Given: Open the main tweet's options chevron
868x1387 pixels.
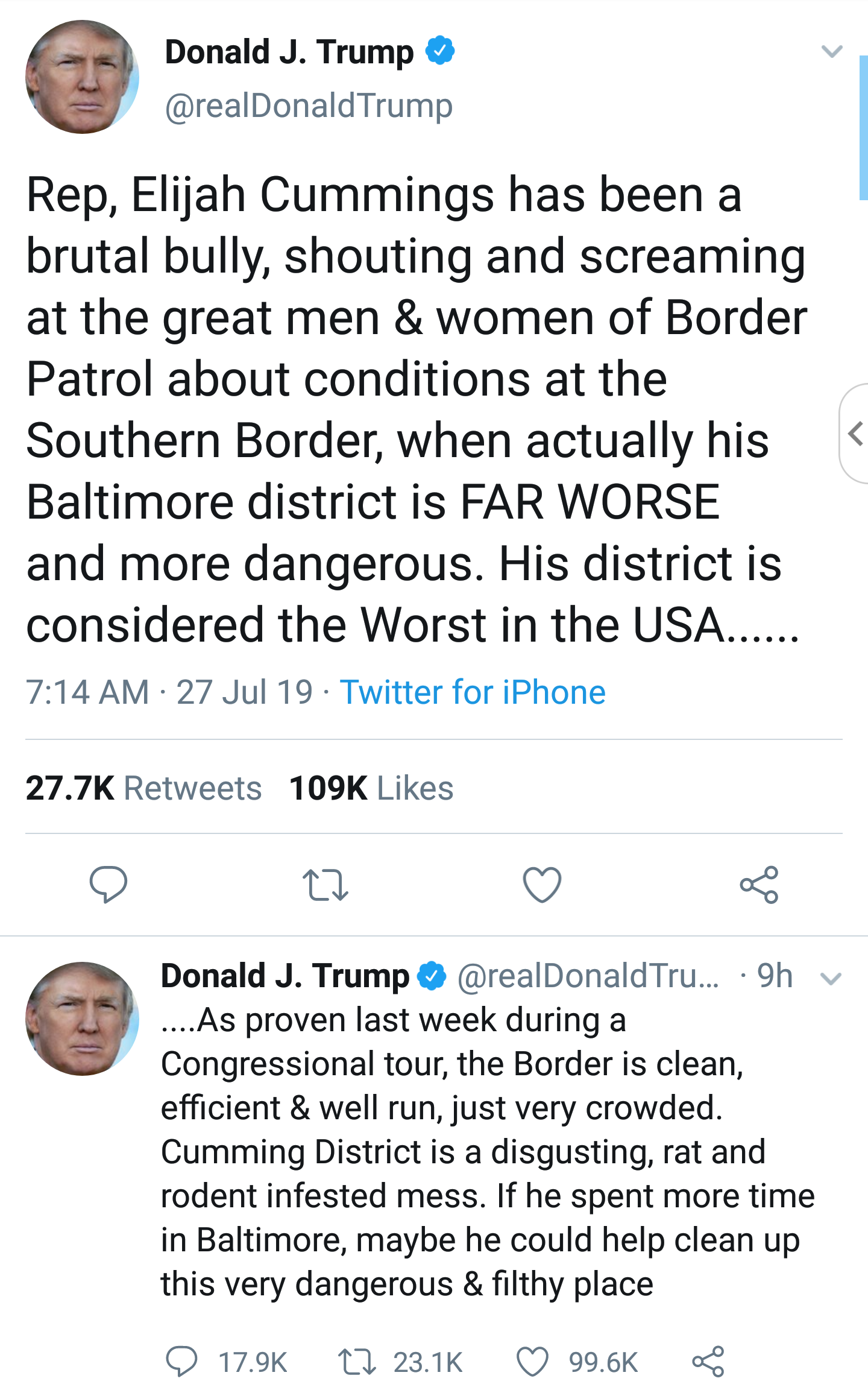Looking at the screenshot, I should coord(832,51).
